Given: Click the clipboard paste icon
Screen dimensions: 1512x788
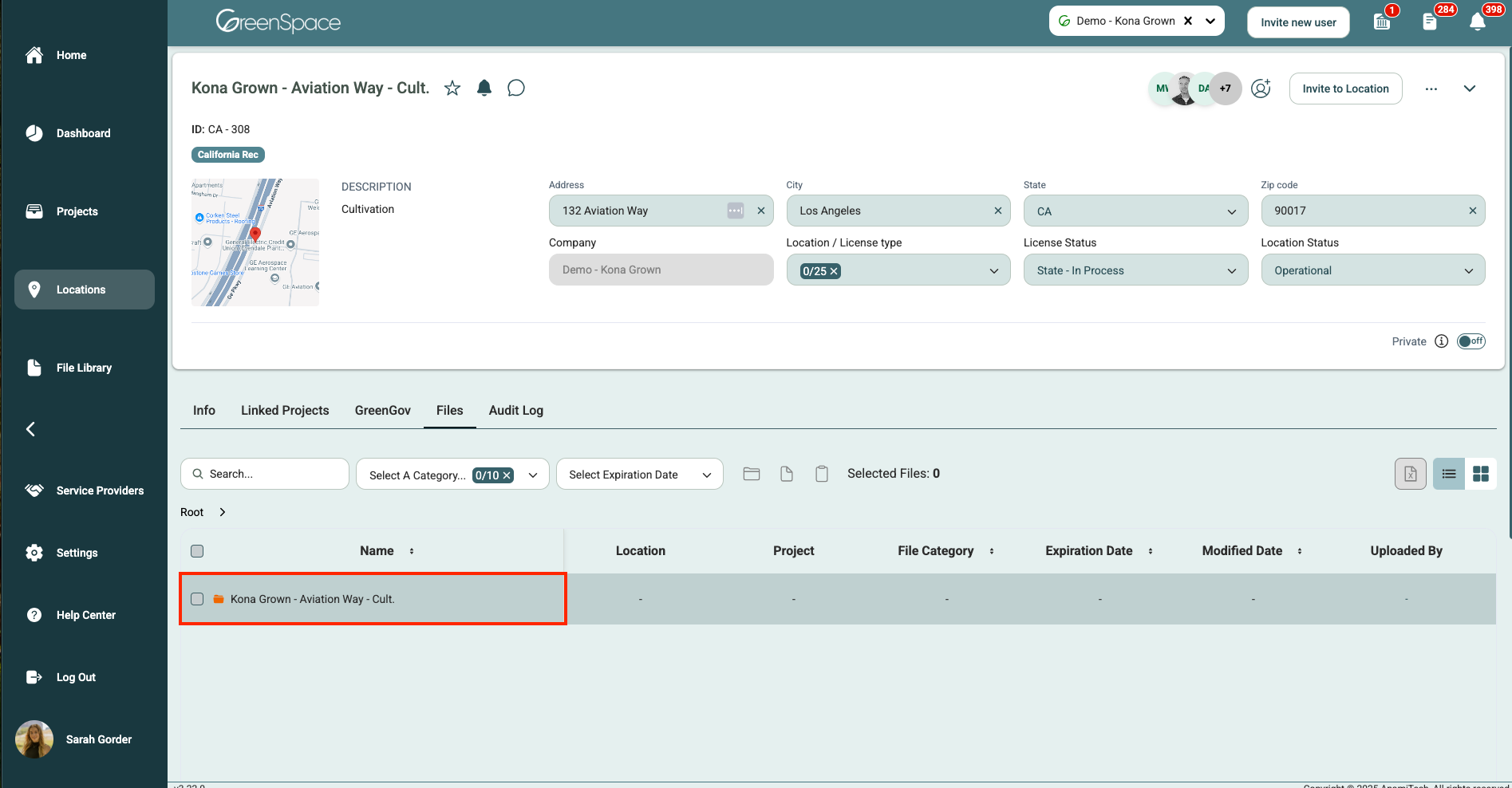Looking at the screenshot, I should click(x=822, y=474).
